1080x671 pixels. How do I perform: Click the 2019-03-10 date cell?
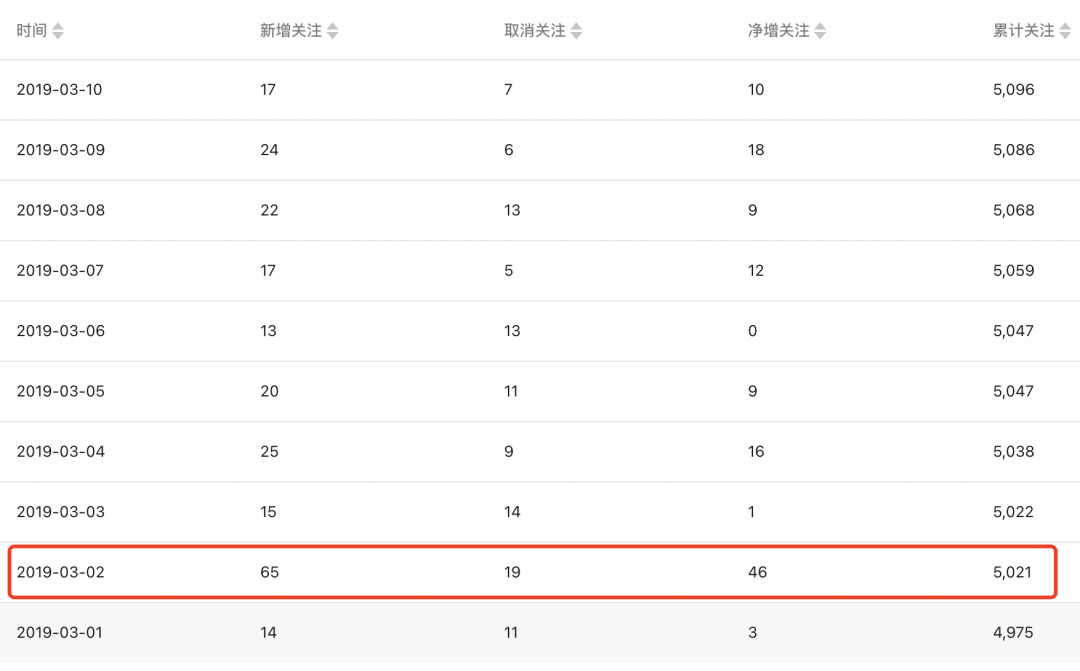60,90
